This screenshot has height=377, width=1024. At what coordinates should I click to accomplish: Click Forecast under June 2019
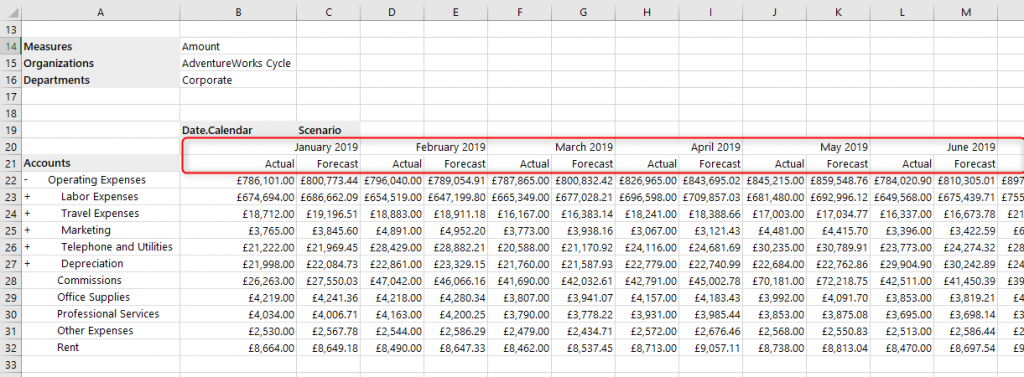pos(966,163)
